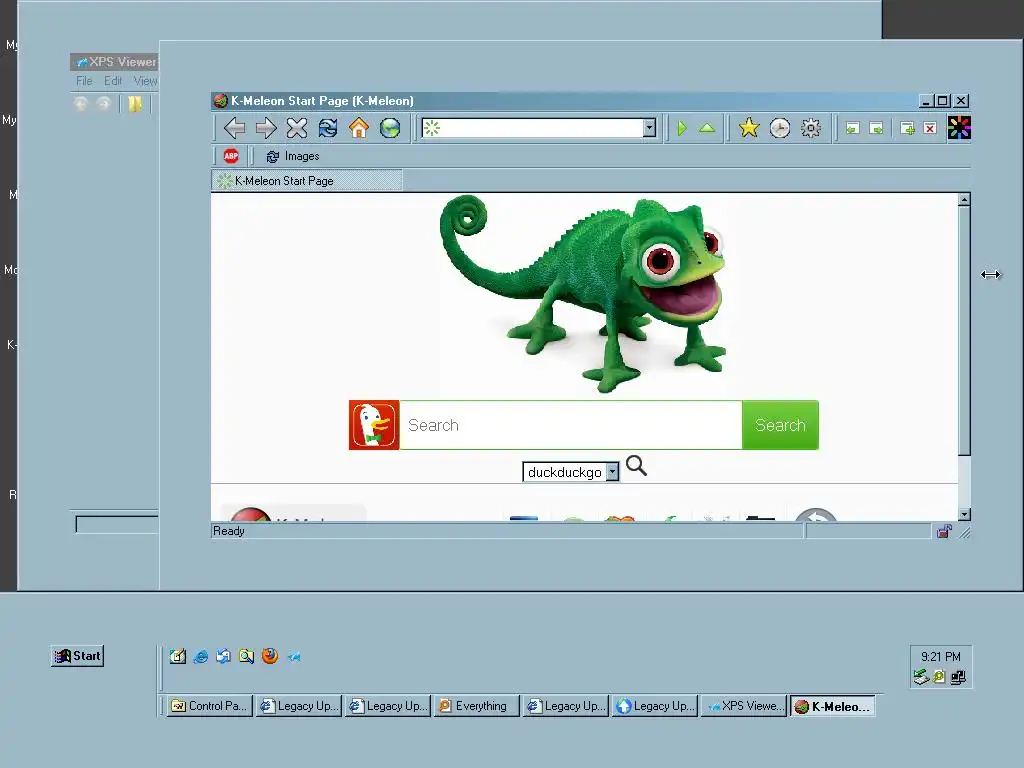
Task: Go back with the Back arrow in K-Meleon
Action: pos(234,128)
